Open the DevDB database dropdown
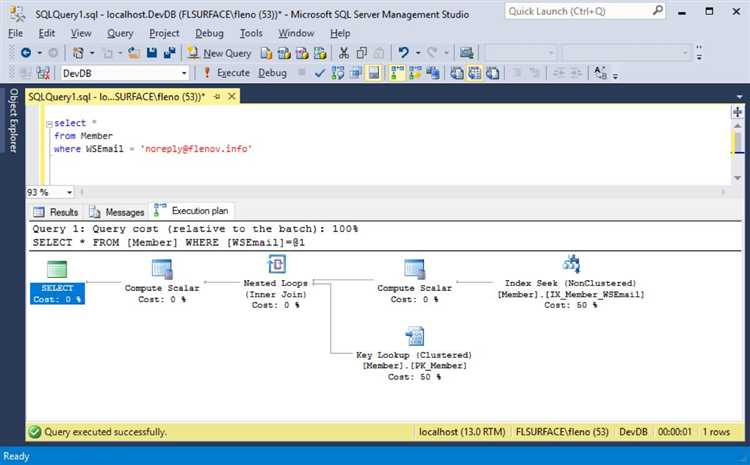Screen dimensions: 750x465 [183, 73]
